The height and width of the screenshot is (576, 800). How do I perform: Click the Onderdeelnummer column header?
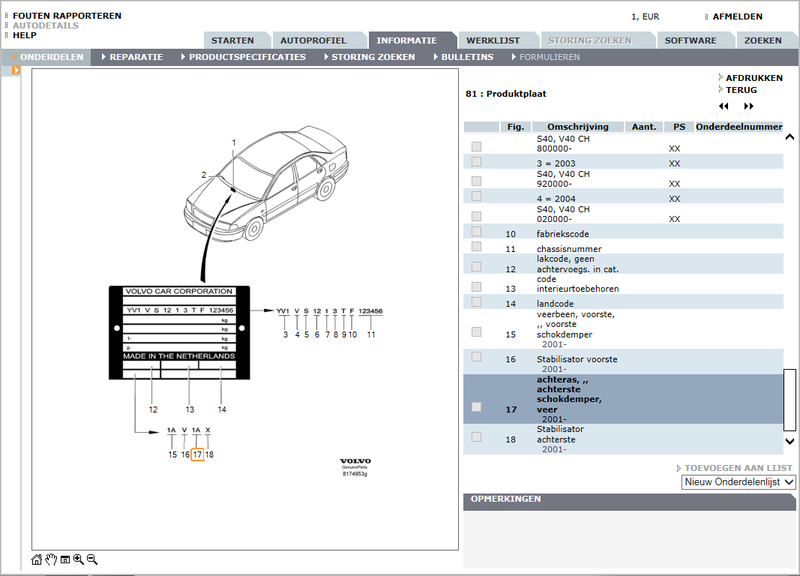[739, 127]
